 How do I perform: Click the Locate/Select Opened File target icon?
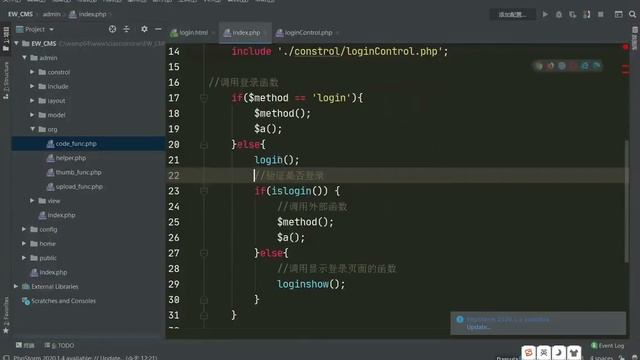click(x=112, y=29)
